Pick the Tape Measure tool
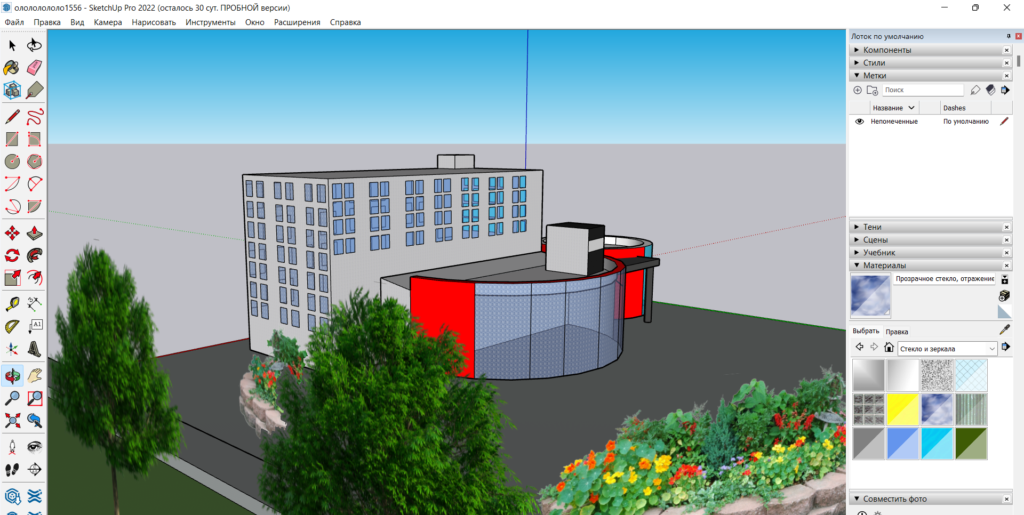This screenshot has width=1024, height=515. (12, 304)
